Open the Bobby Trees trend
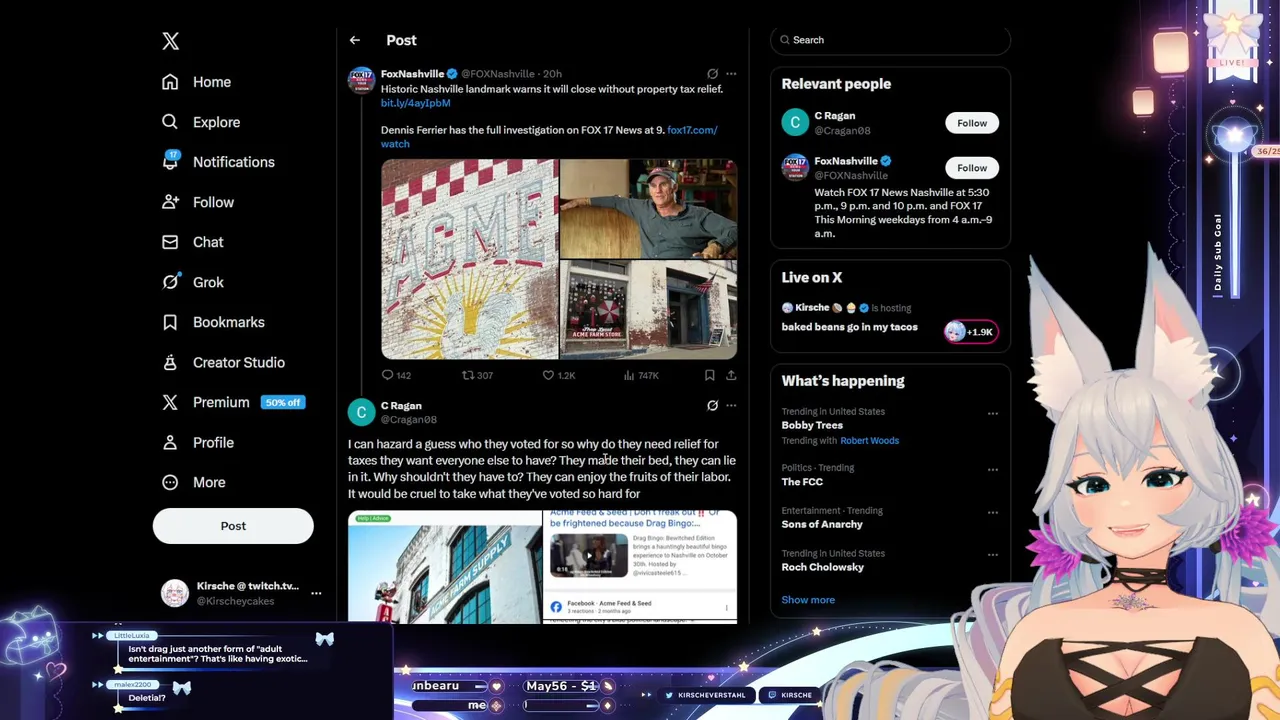Viewport: 1280px width, 720px height. (x=812, y=425)
